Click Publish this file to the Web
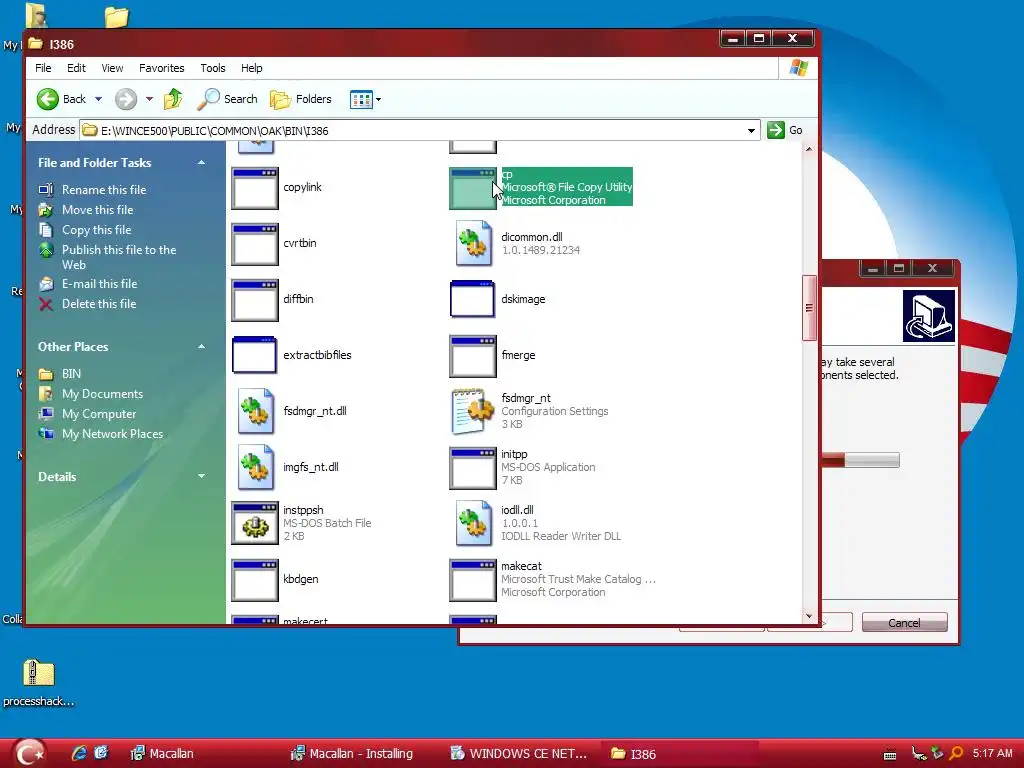Image resolution: width=1024 pixels, height=768 pixels. pyautogui.click(x=119, y=257)
